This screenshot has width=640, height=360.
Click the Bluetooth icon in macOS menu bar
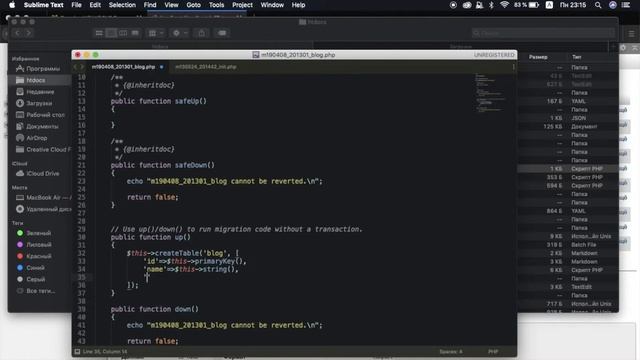[x=491, y=5]
